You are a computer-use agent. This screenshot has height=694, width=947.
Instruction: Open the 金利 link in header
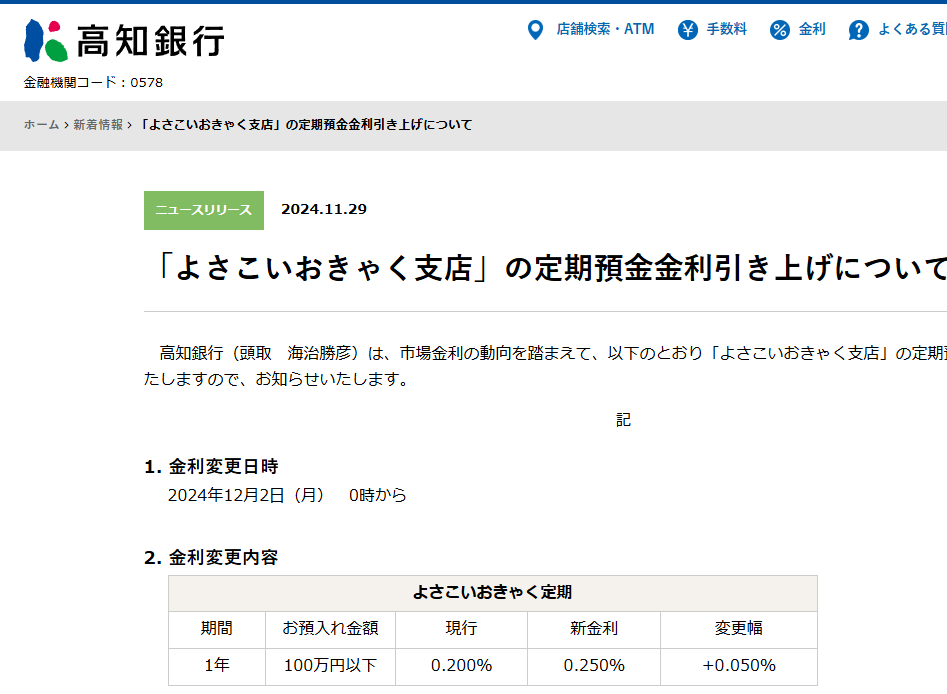tap(812, 29)
